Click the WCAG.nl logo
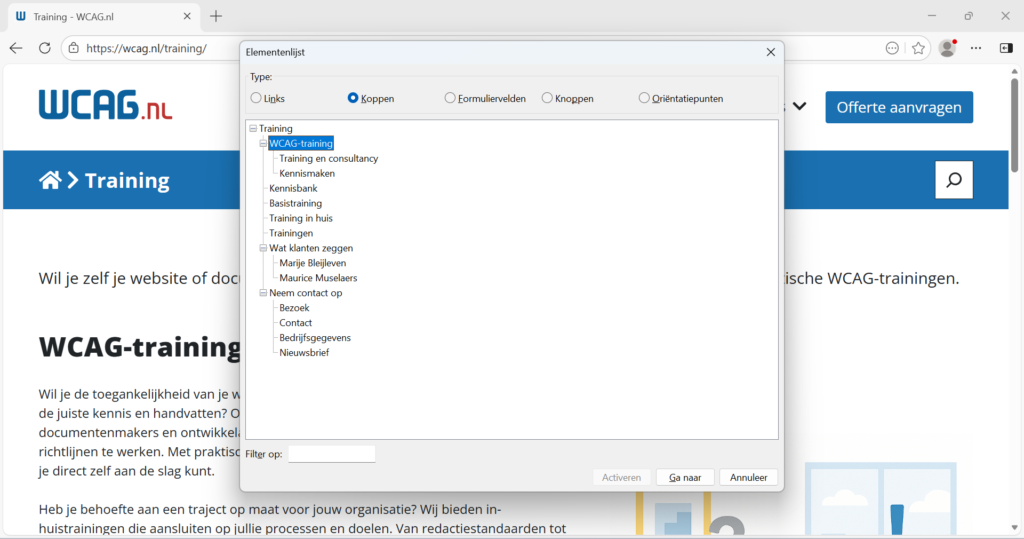This screenshot has width=1024, height=539. pyautogui.click(x=105, y=105)
